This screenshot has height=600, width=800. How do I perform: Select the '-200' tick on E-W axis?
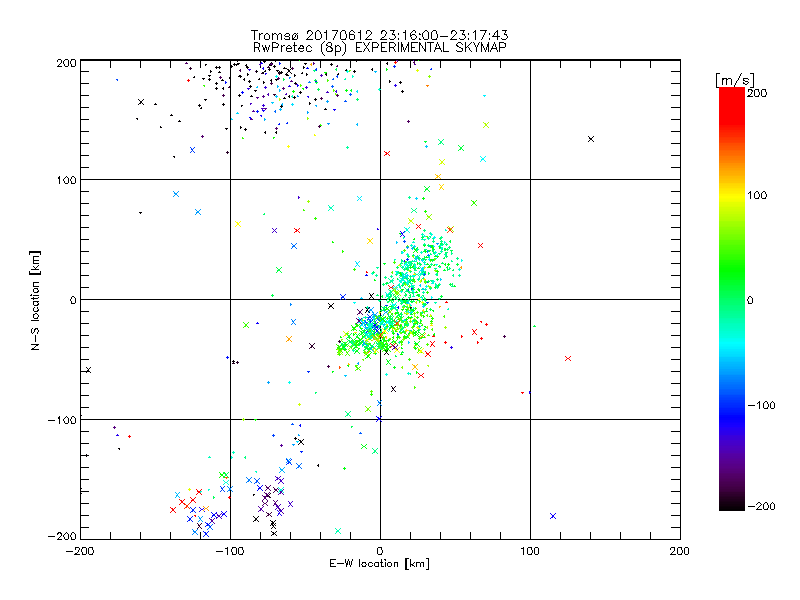tap(81, 551)
